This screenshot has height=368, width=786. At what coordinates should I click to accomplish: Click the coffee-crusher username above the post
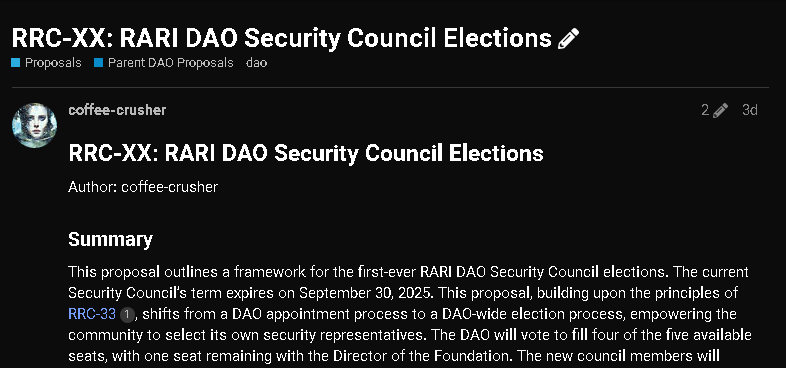tap(117, 110)
